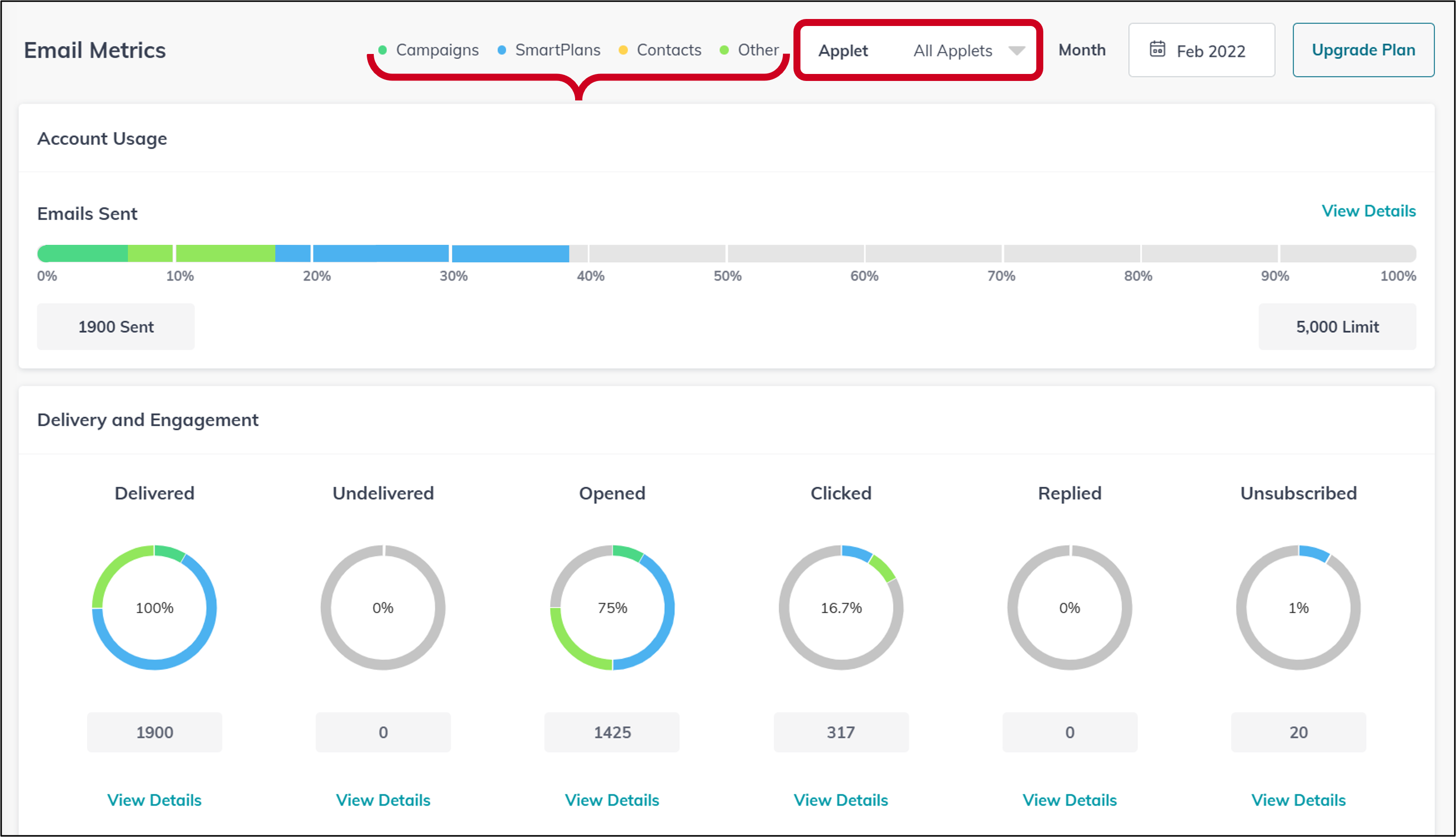Screen dimensions: 1456x837
Task: Open View Details under Undelivered
Action: click(x=383, y=800)
